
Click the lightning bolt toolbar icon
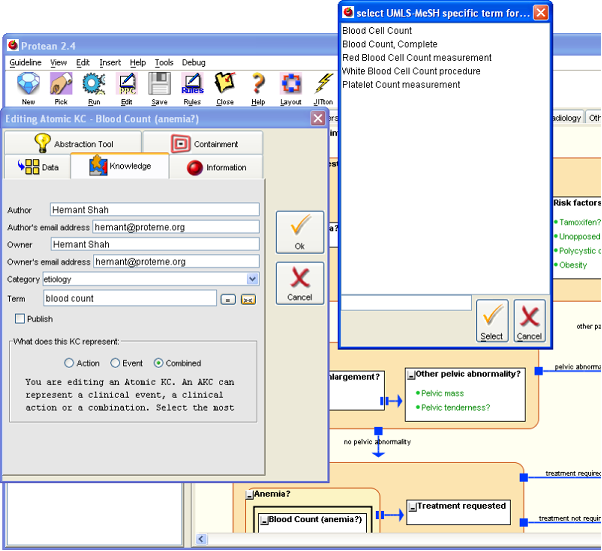[x=324, y=84]
